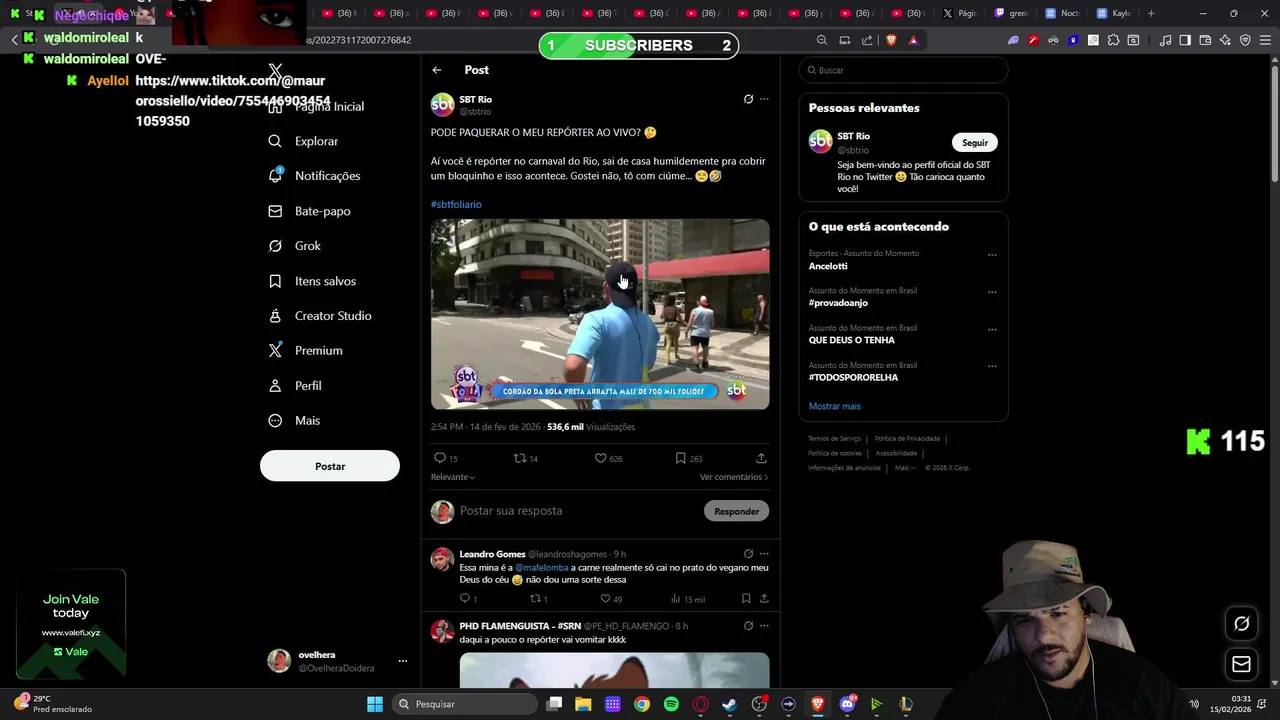Open more options on SBT Rio post
1280x720 pixels.
pyautogui.click(x=764, y=99)
